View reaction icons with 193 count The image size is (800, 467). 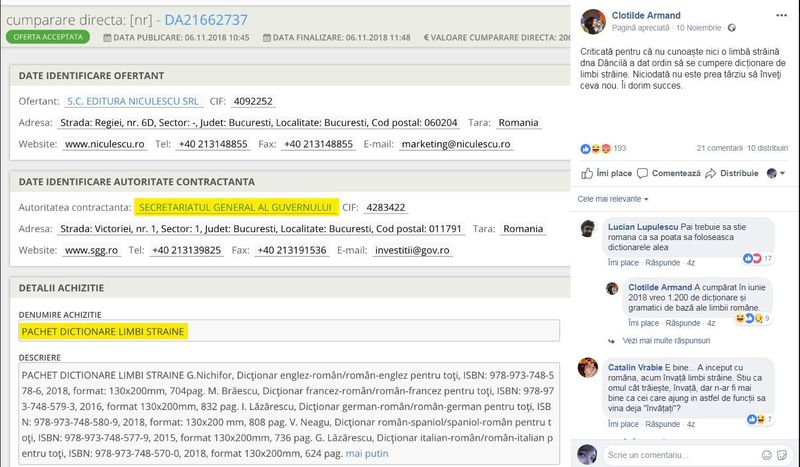point(600,148)
